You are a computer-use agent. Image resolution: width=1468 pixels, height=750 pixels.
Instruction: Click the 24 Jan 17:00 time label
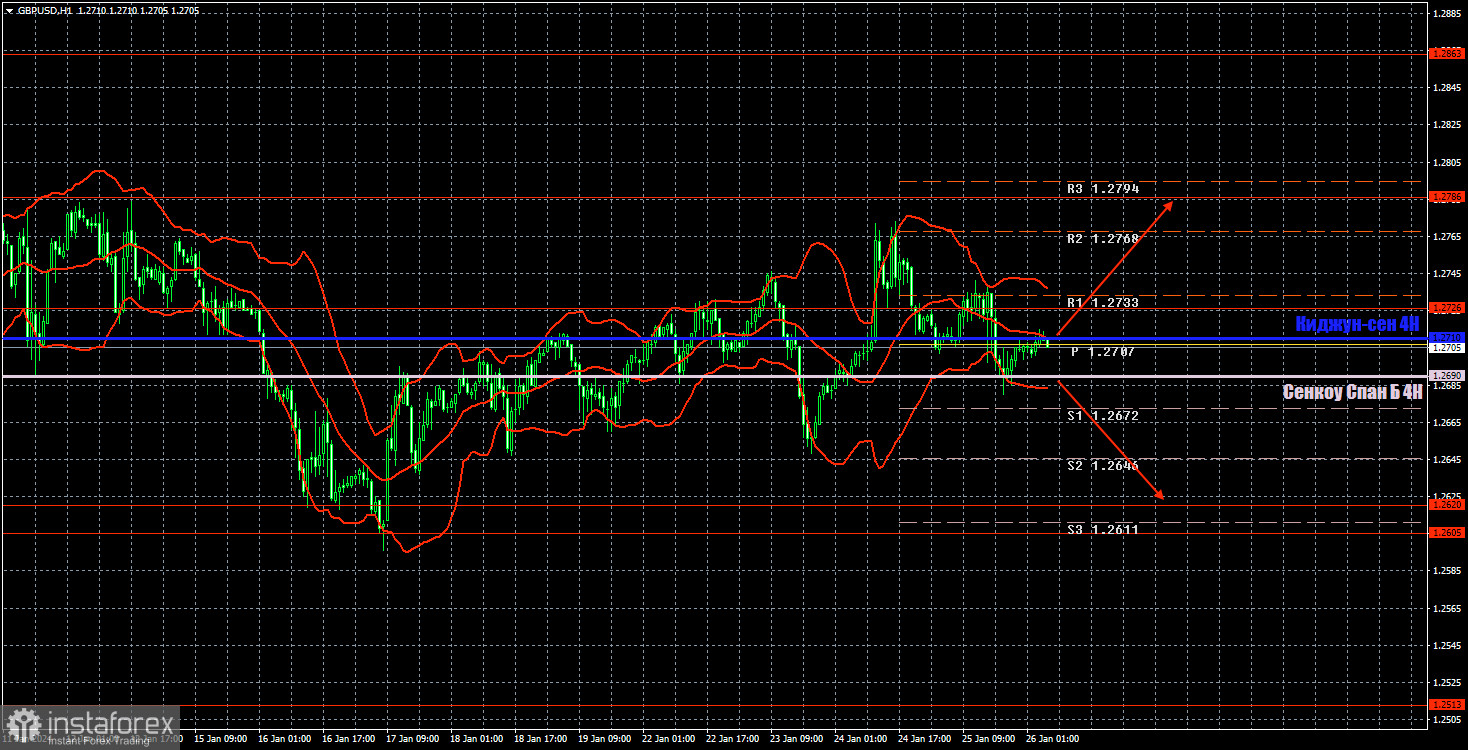925,739
